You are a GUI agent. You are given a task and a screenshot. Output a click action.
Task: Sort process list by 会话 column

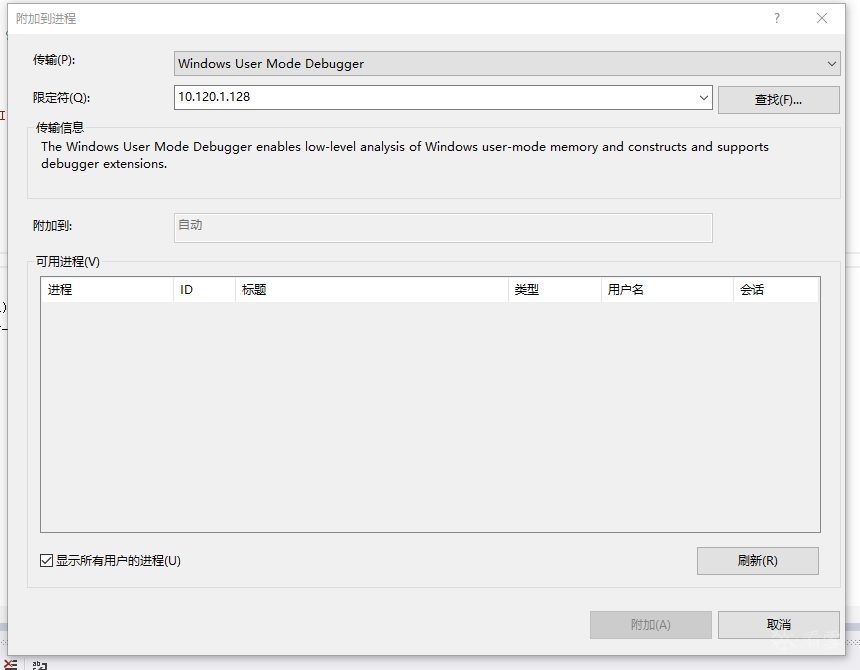pos(776,289)
